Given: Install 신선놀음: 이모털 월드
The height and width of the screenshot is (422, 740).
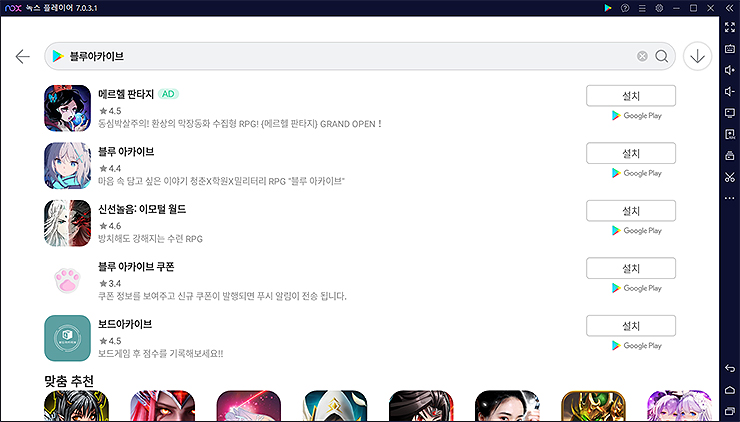Looking at the screenshot, I should tap(631, 211).
